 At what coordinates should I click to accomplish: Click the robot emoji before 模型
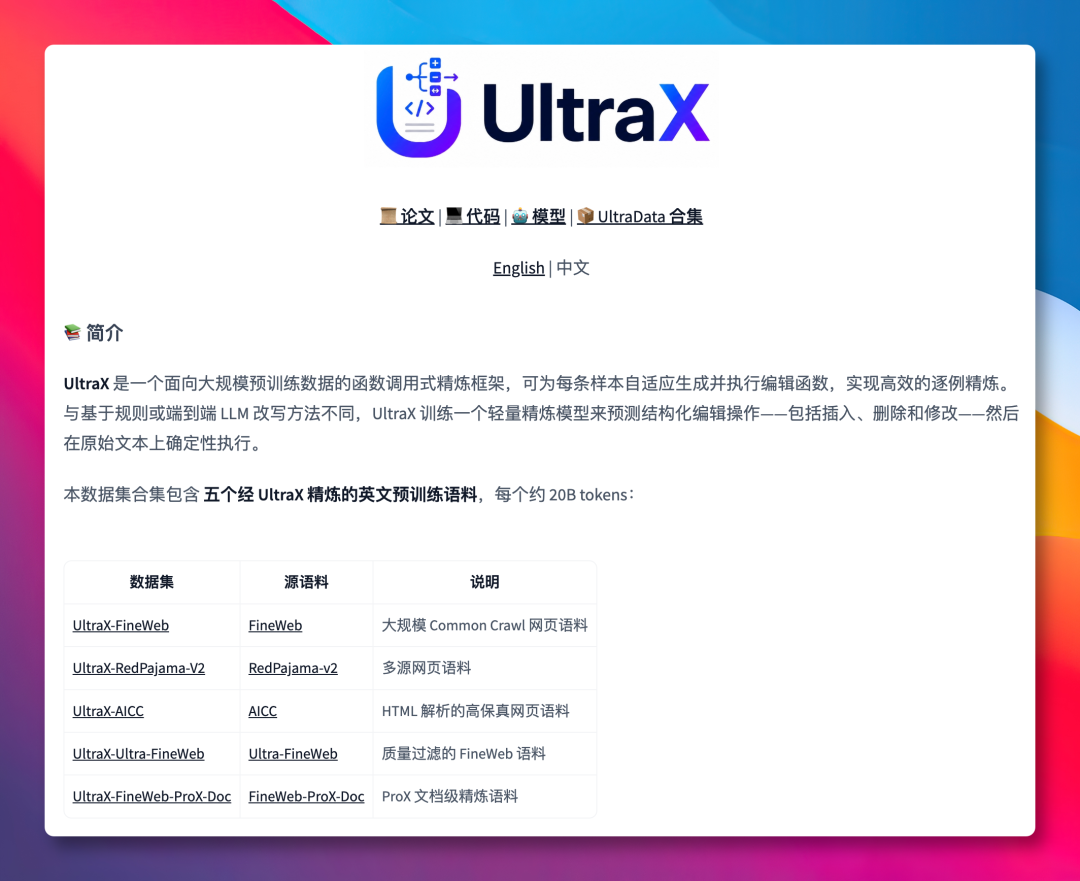click(520, 216)
